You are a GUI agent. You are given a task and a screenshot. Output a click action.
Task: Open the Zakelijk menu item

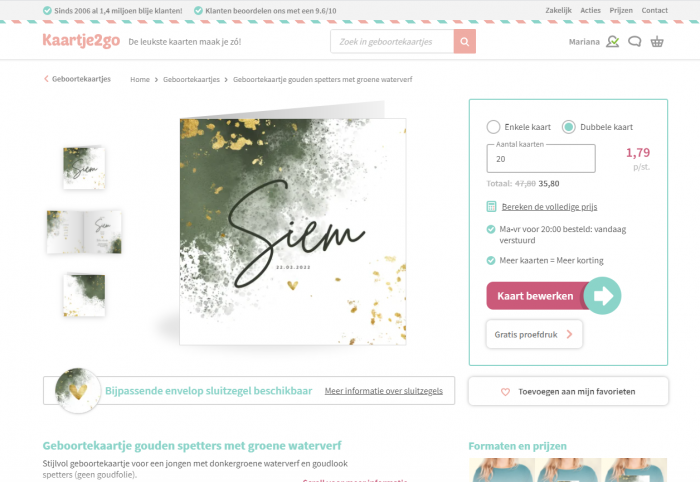[558, 10]
